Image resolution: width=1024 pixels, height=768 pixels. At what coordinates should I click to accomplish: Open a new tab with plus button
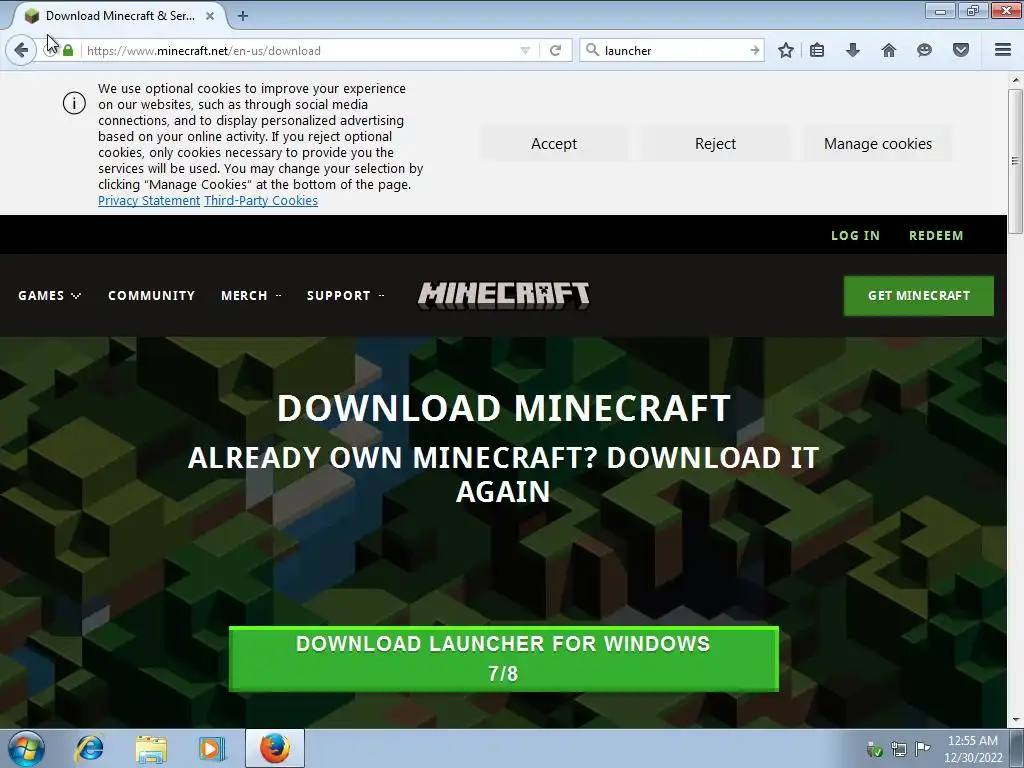[243, 16]
